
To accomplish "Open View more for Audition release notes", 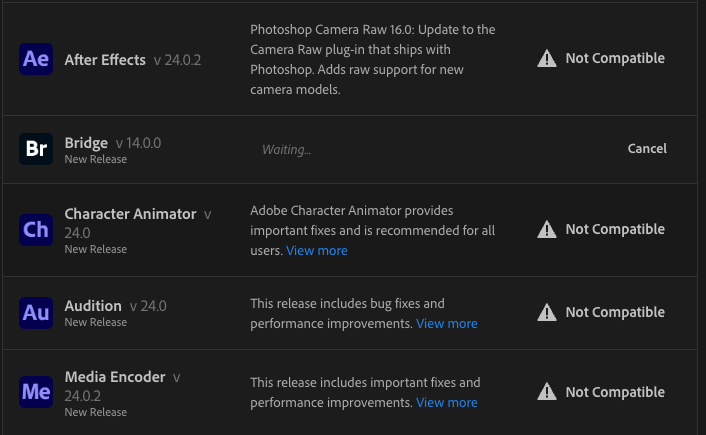I will click(x=446, y=323).
